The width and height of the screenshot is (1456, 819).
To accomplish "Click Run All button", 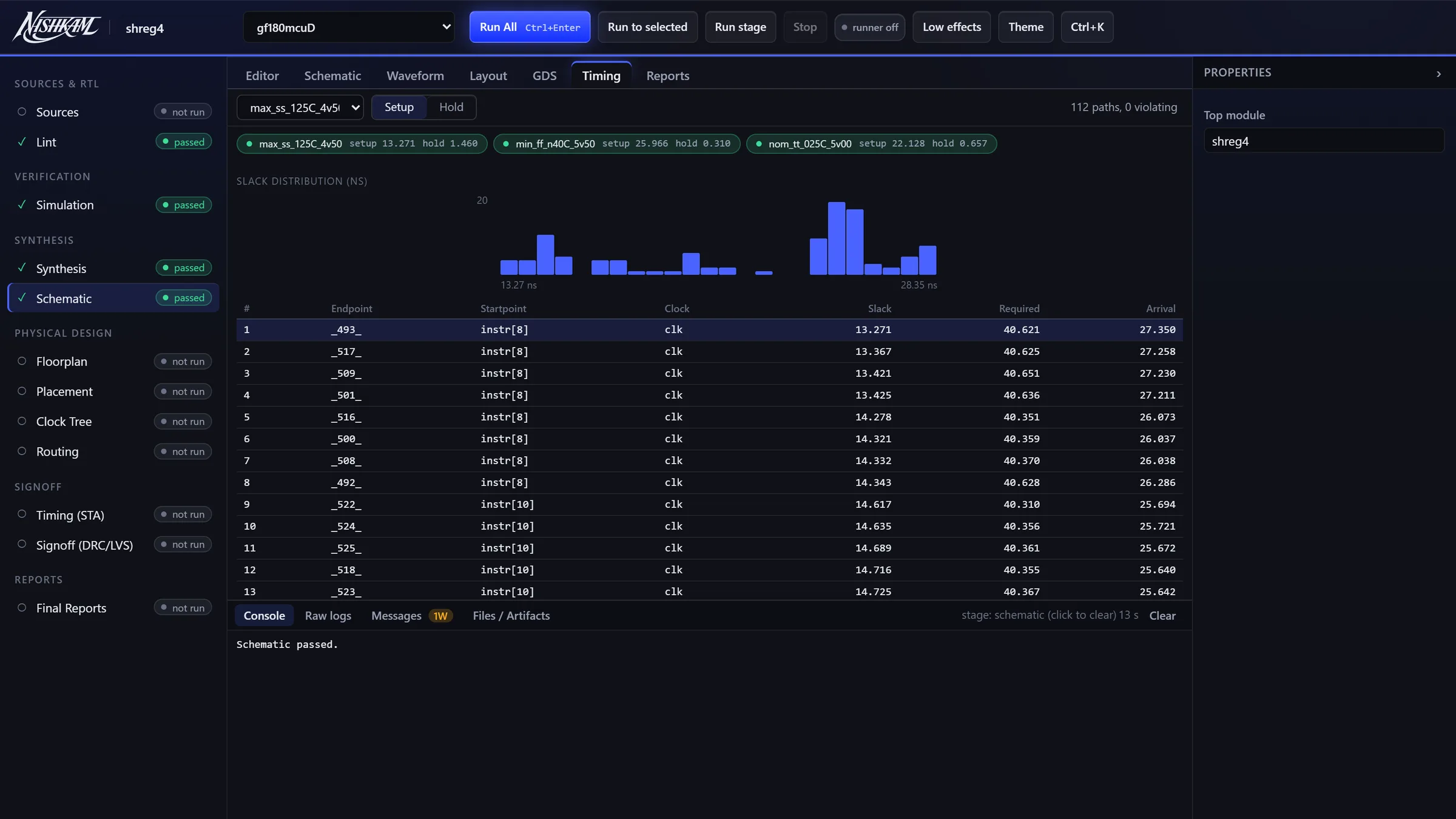I will [530, 27].
